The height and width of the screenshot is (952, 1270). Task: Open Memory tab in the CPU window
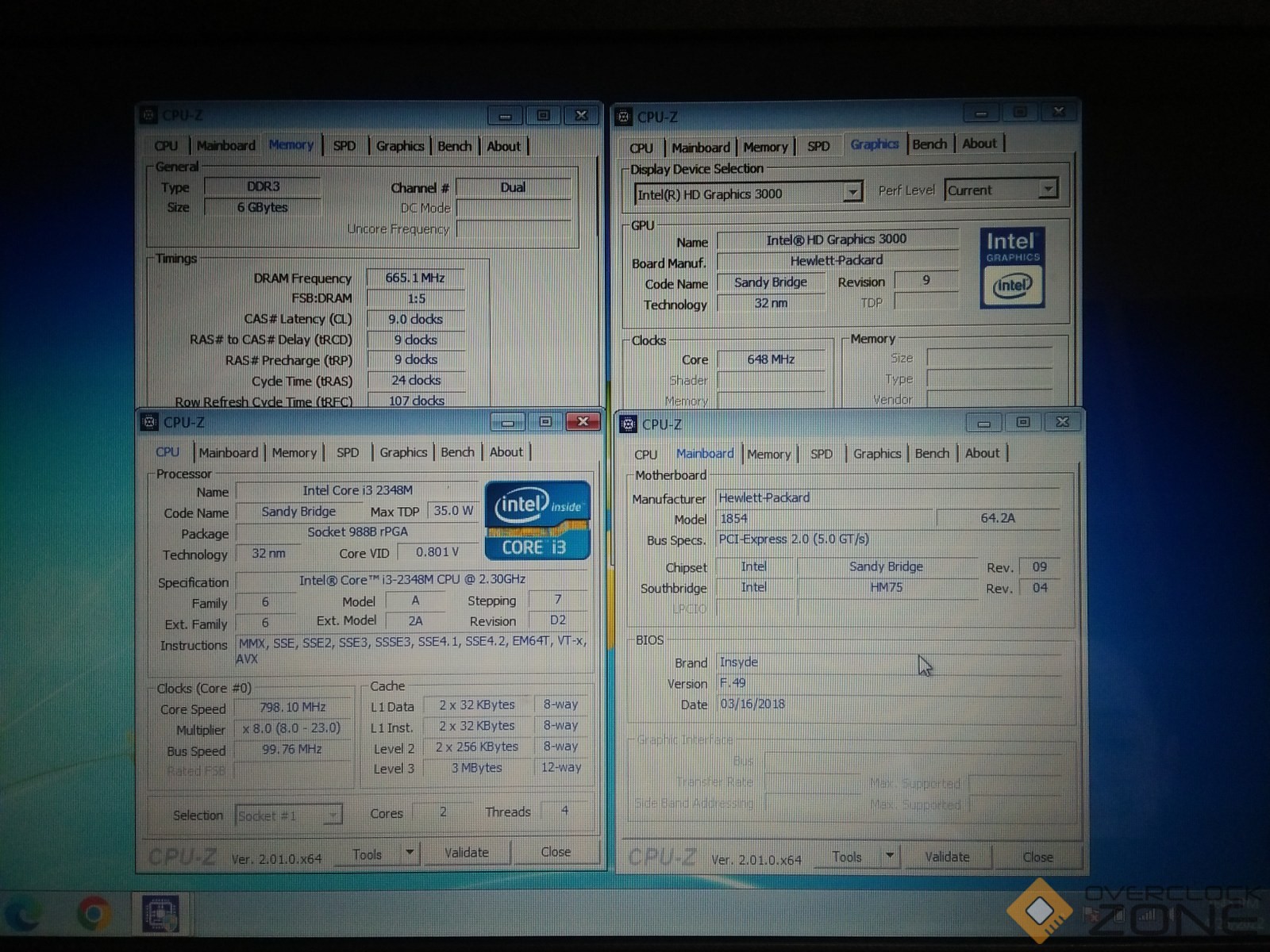(x=294, y=452)
